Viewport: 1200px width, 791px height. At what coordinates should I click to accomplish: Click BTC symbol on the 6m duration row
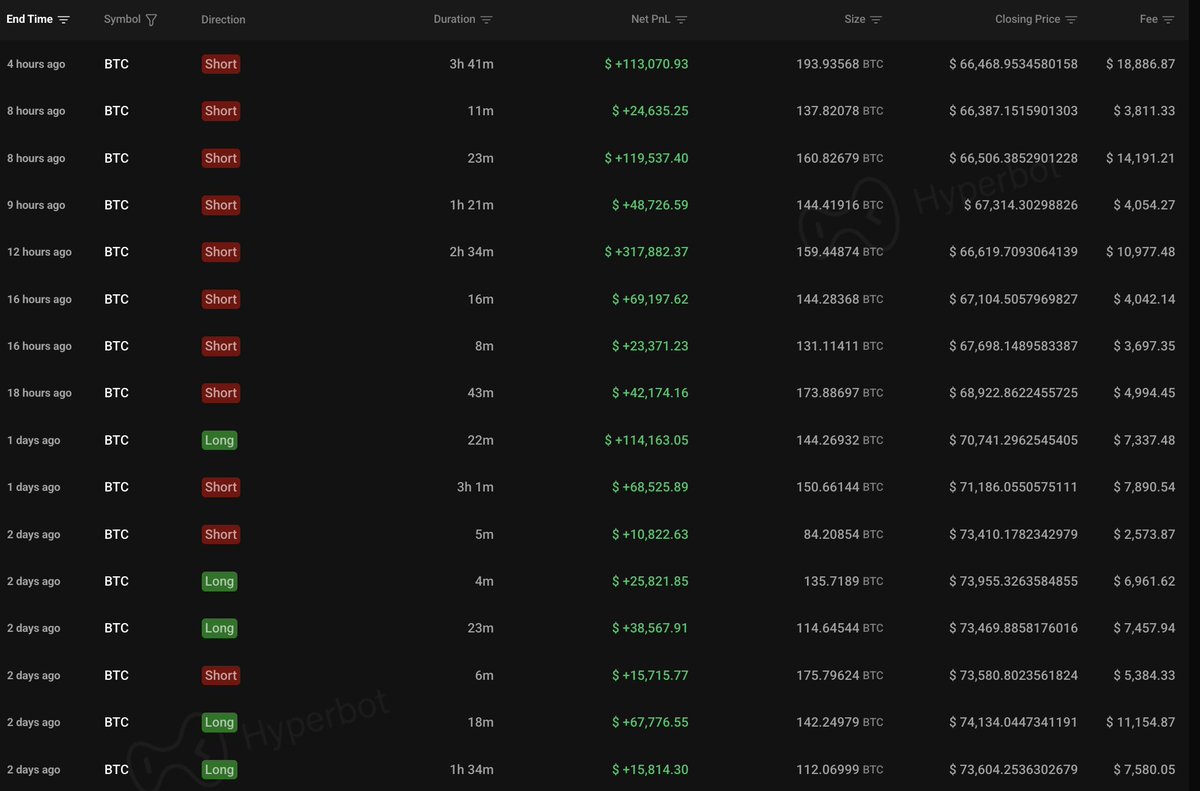117,675
